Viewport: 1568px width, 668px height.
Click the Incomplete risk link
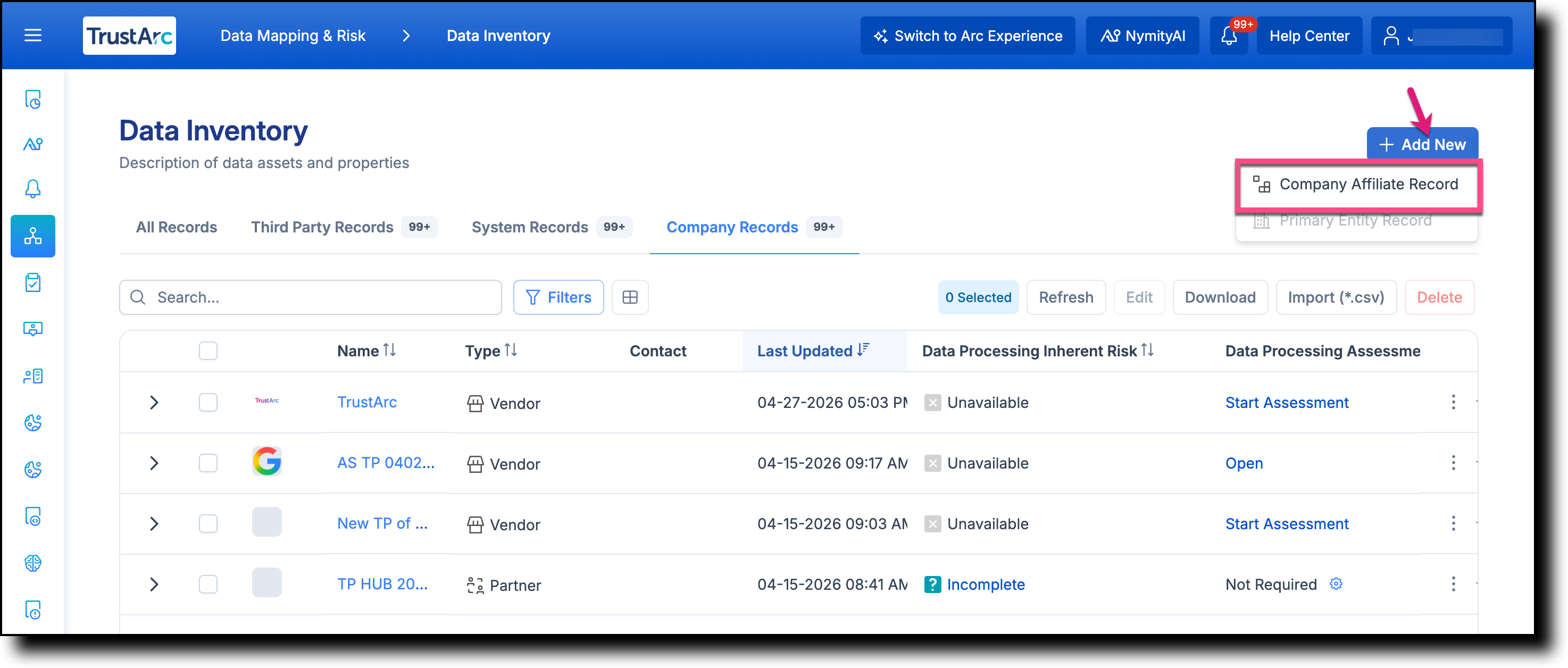point(986,584)
